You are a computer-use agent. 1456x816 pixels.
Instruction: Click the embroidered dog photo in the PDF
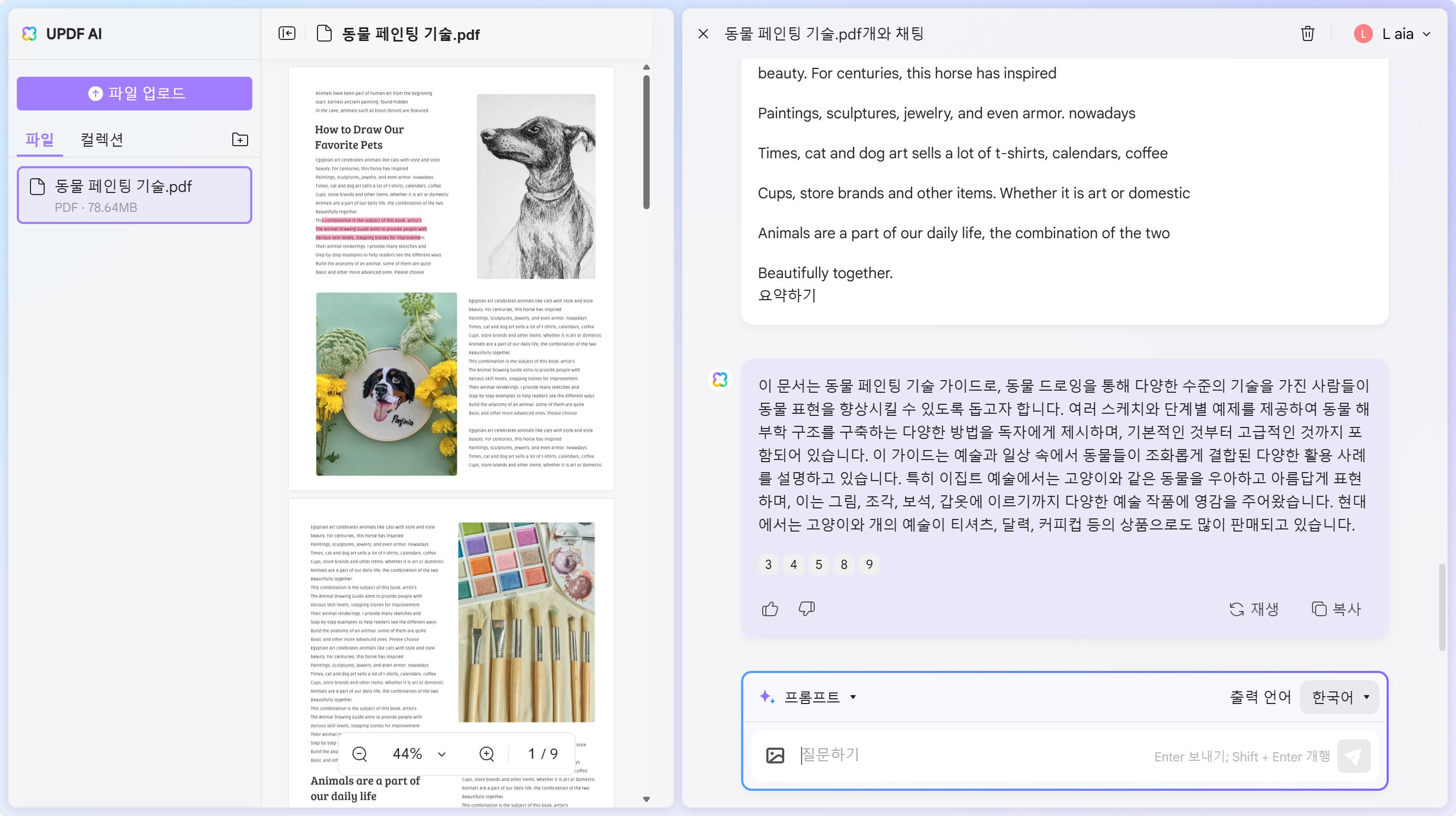(387, 384)
